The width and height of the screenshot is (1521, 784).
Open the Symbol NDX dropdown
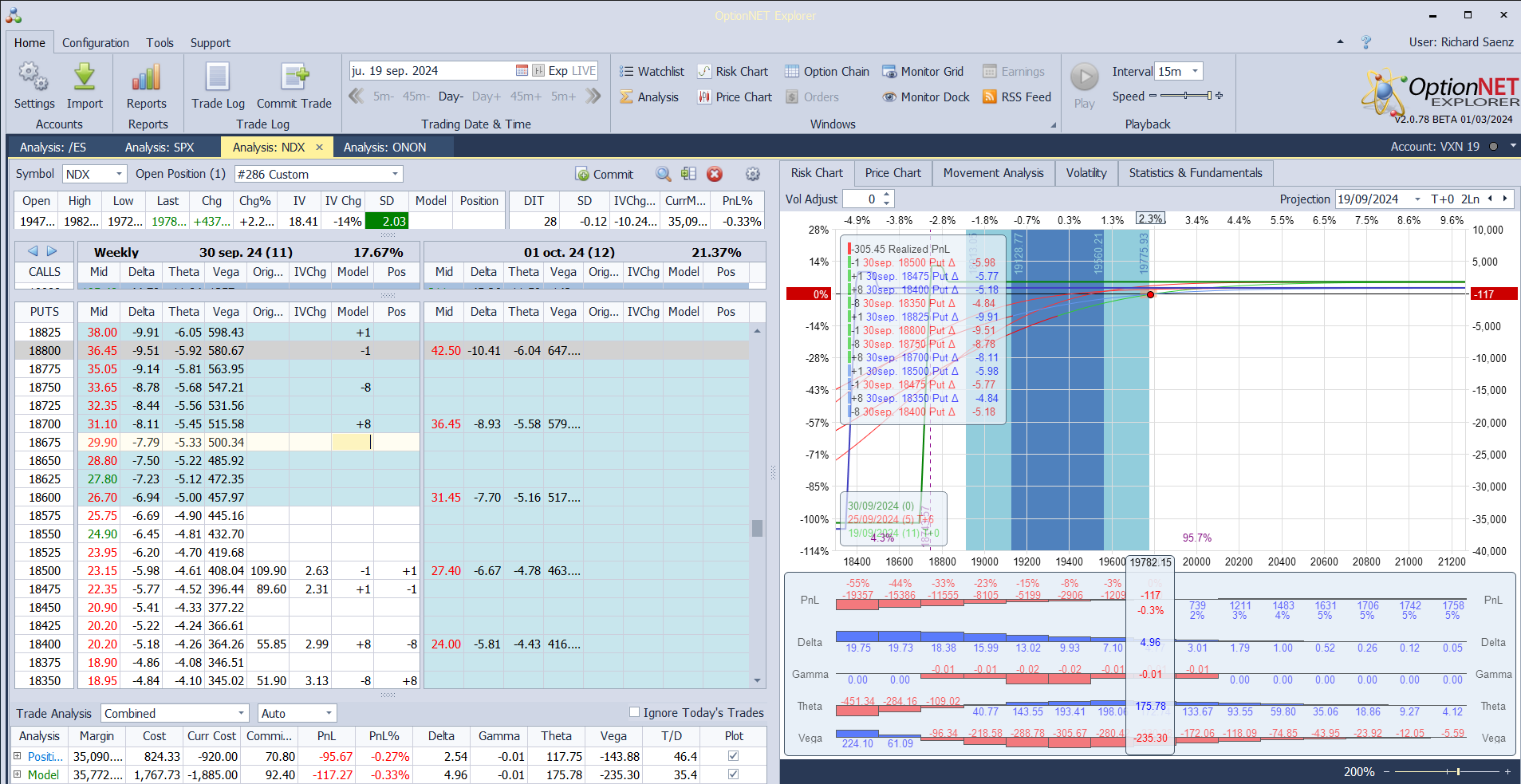(x=119, y=174)
